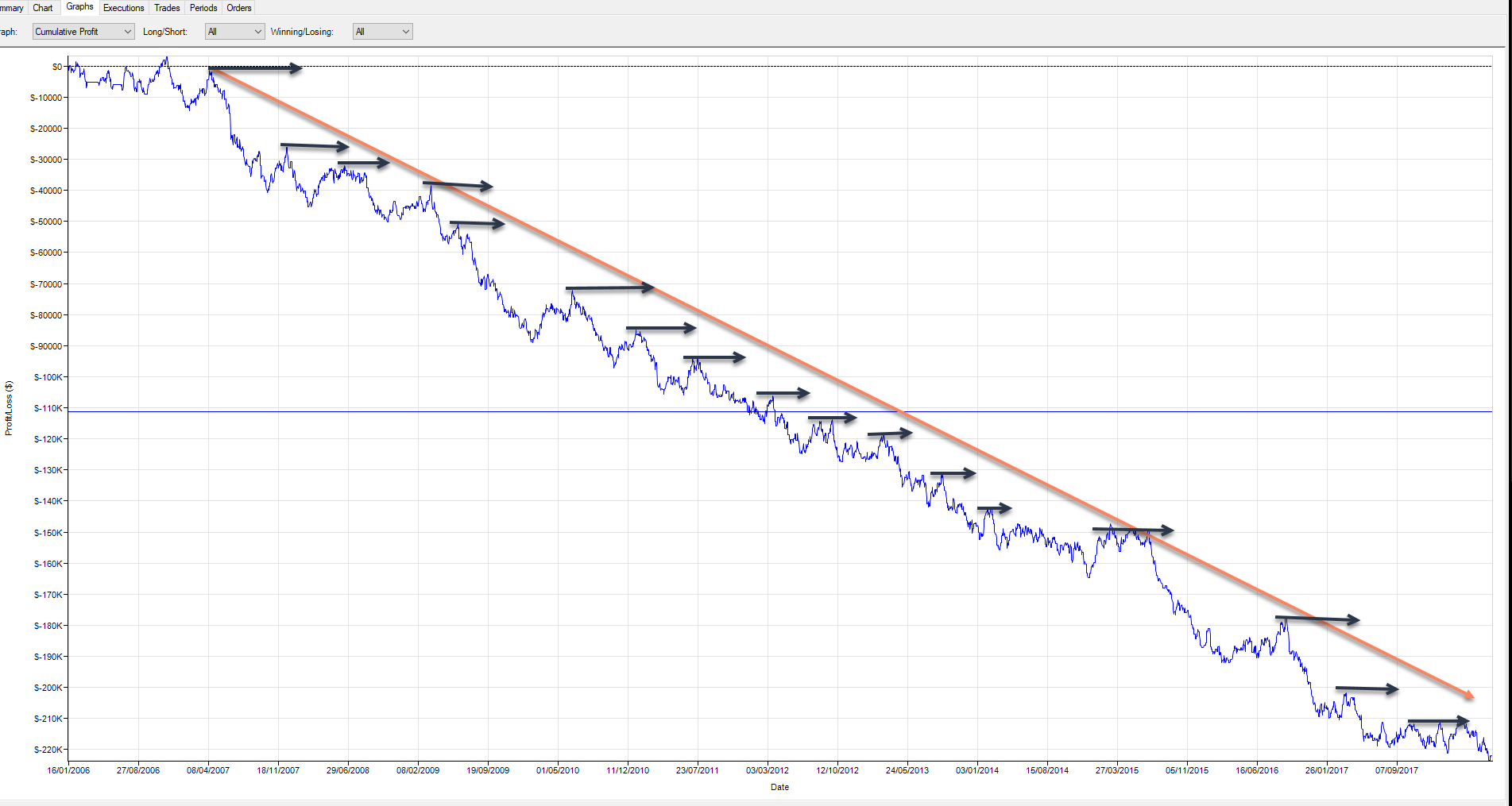Click the '$-80000' axis label
The image size is (1512, 806).
46,315
